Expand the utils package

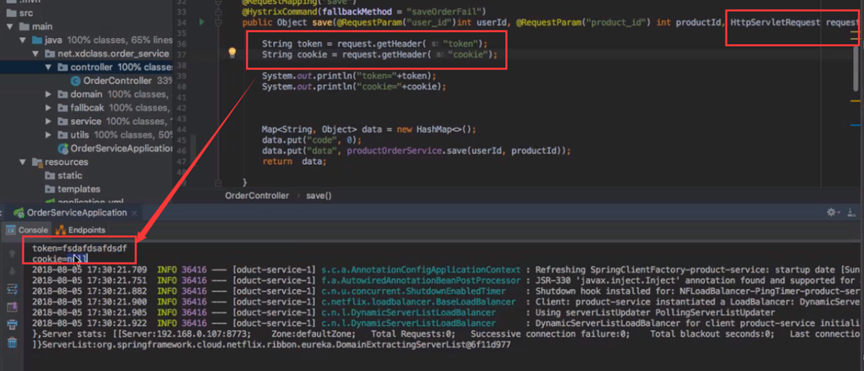point(48,135)
